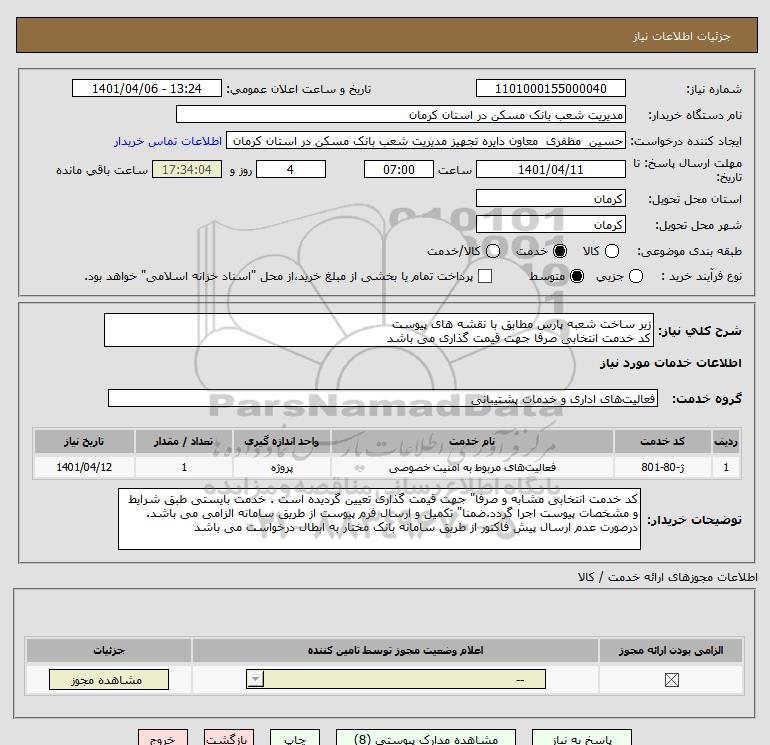Click the اعلام وضعیت مجوز توسط تامین کننده header
The width and height of the screenshot is (770, 745).
(395, 650)
